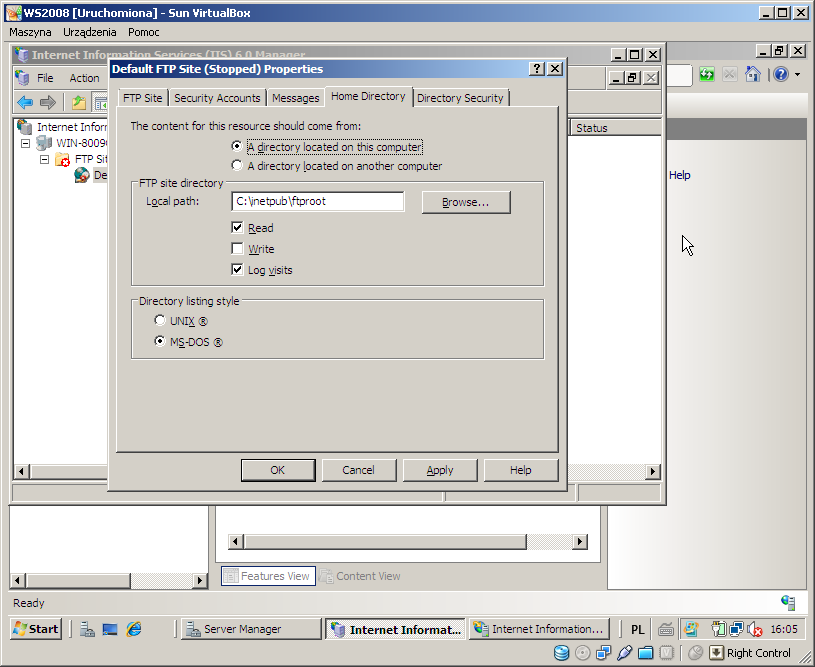Click the blue Back arrow in IIS 6.0 Manager

pyautogui.click(x=25, y=102)
